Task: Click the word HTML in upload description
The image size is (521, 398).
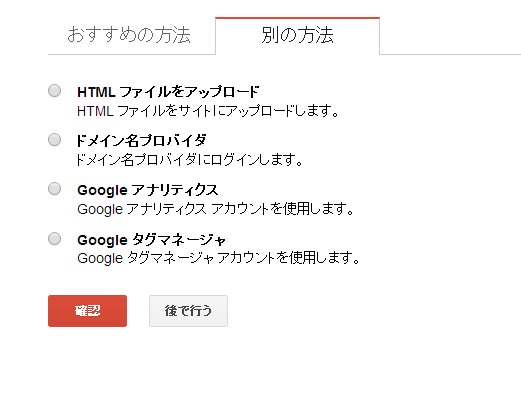Action: (95, 111)
